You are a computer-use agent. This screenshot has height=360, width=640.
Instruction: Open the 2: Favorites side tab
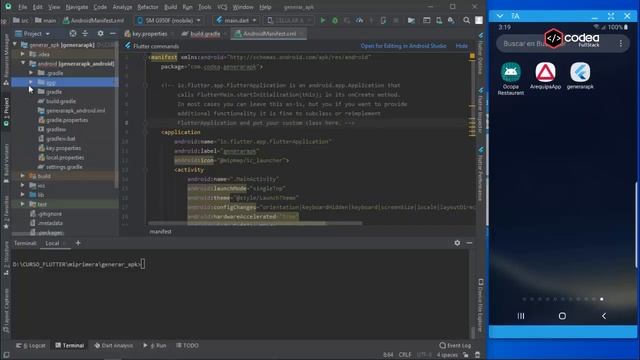[x=6, y=212]
